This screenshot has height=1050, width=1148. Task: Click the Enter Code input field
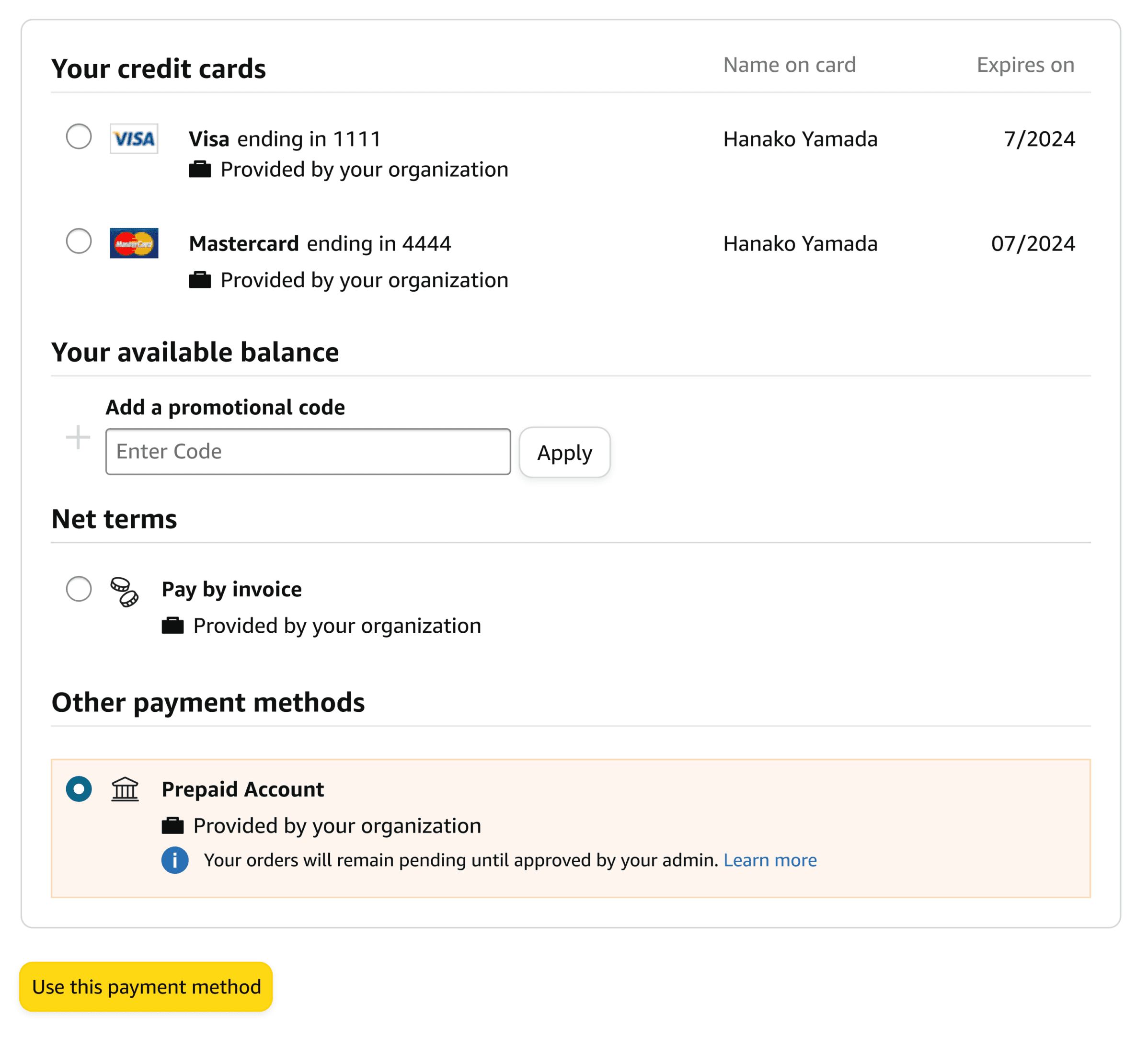pyautogui.click(x=308, y=452)
